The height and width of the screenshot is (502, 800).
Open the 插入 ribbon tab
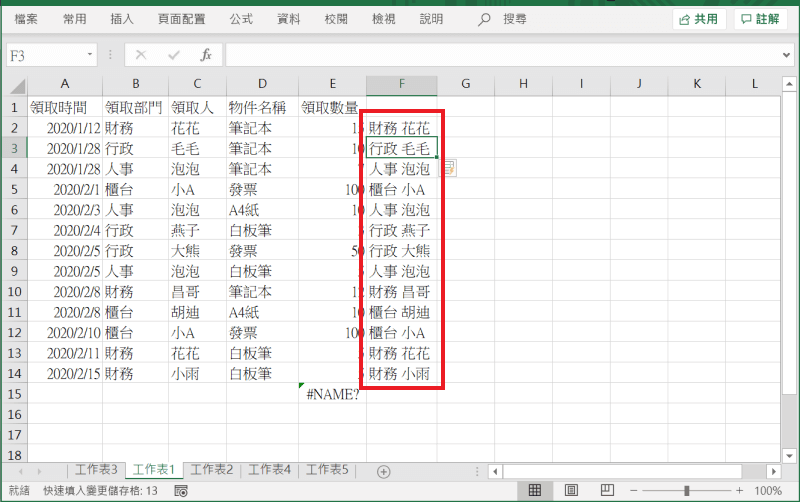[x=122, y=19]
